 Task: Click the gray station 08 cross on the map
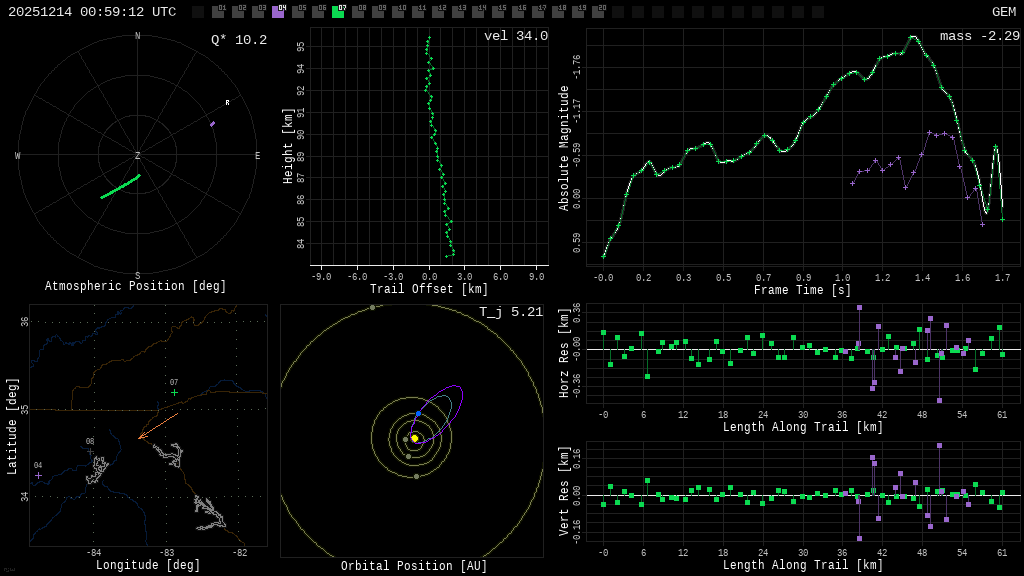pyautogui.click(x=90, y=451)
